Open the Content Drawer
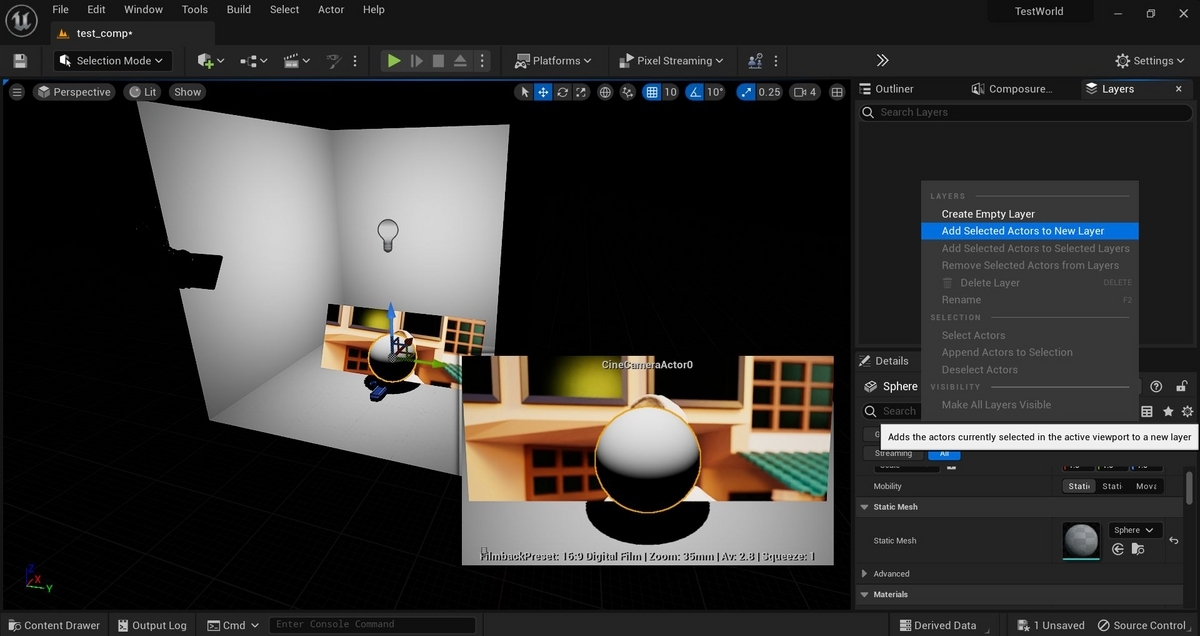Image resolution: width=1200 pixels, height=636 pixels. coord(53,625)
